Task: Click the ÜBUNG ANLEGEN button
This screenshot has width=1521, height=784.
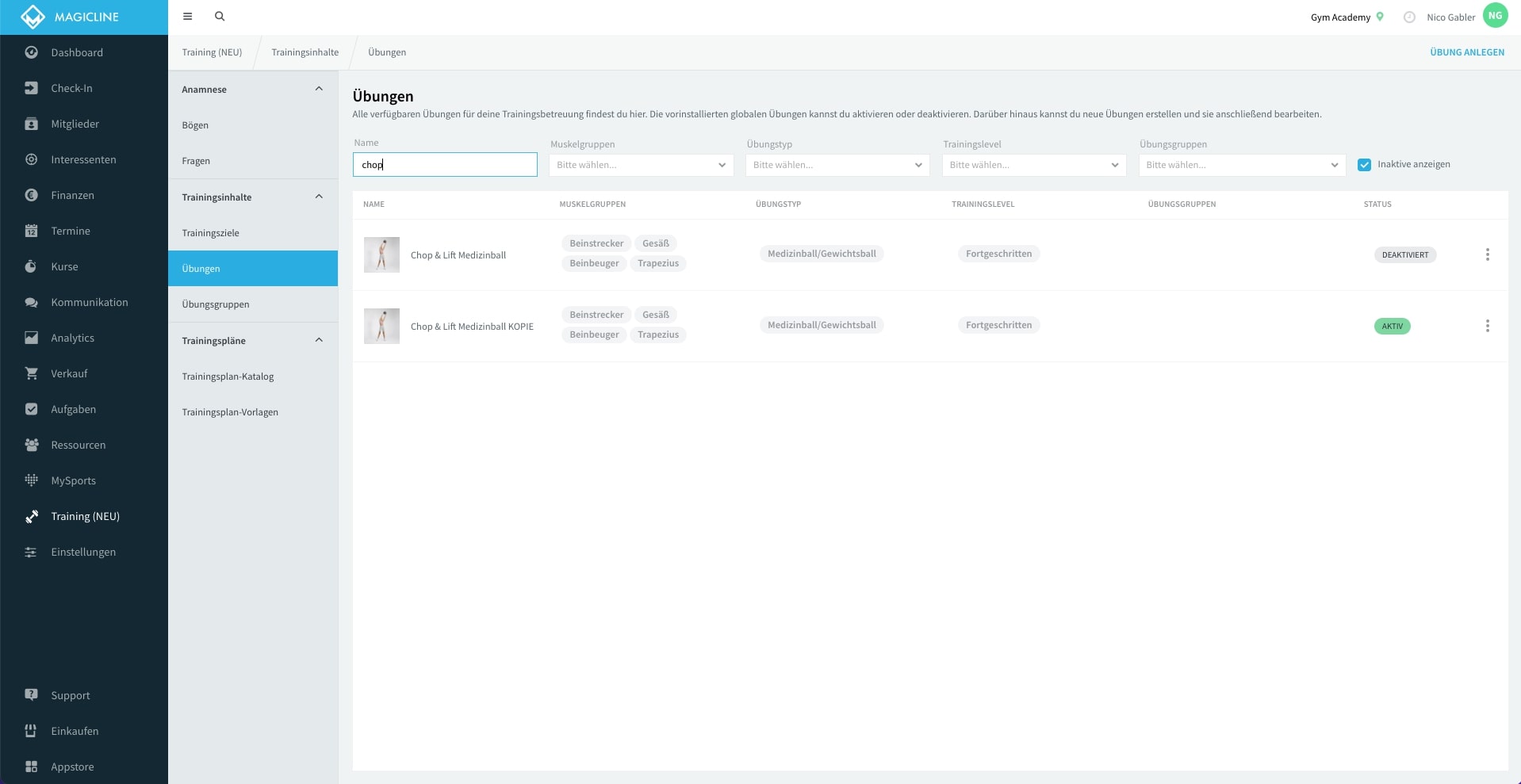Action: tap(1466, 52)
